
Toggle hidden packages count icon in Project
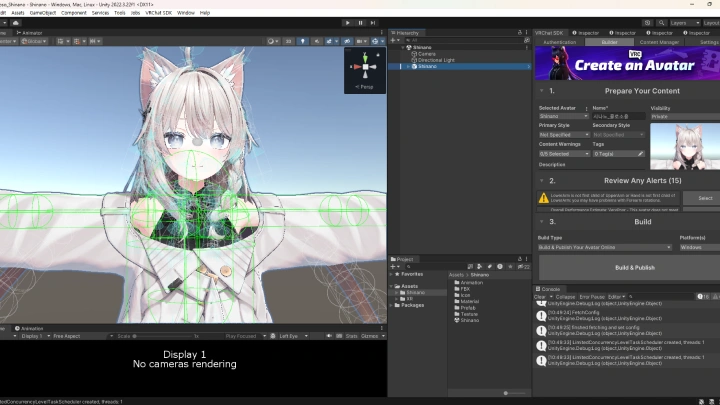[x=523, y=267]
